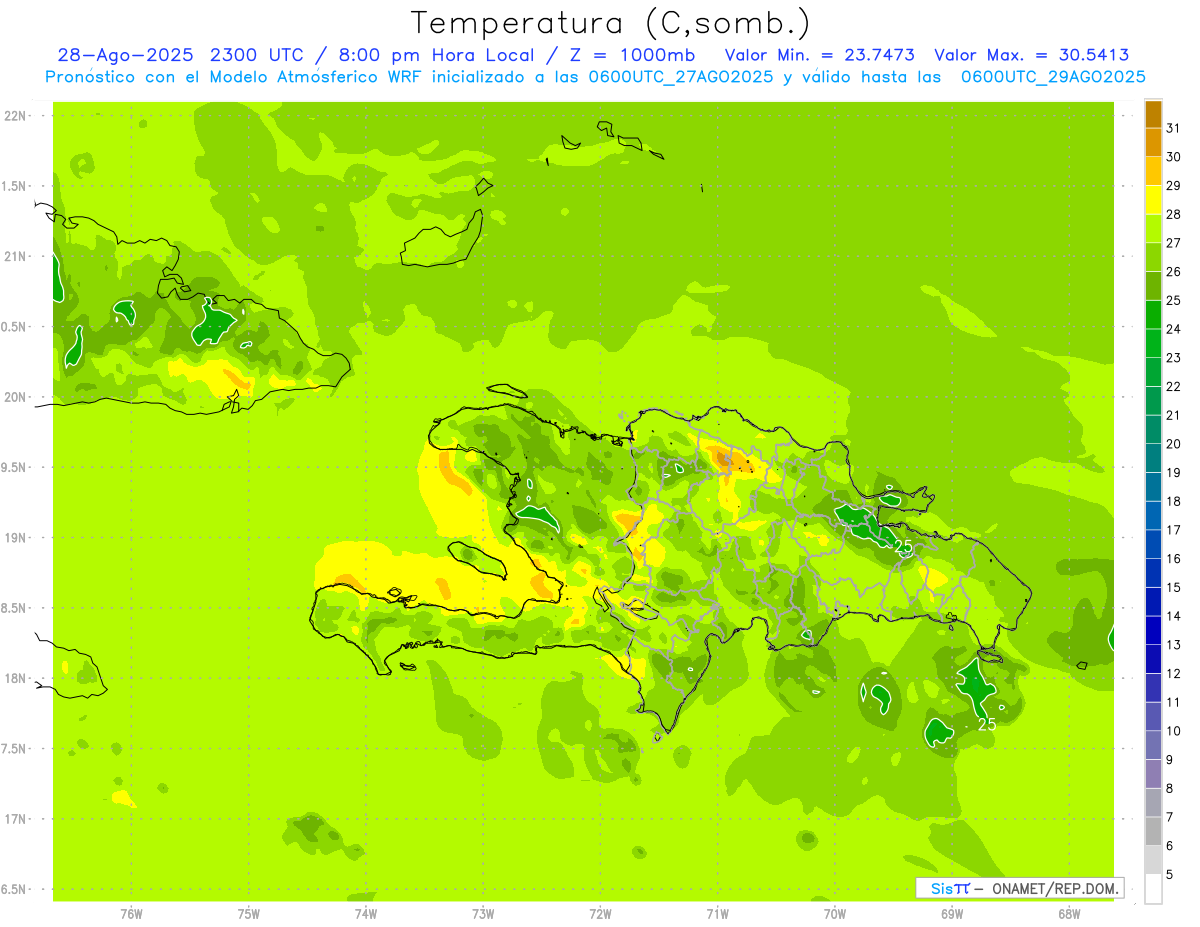Click longitude axis label "72W"

pyautogui.click(x=600, y=913)
